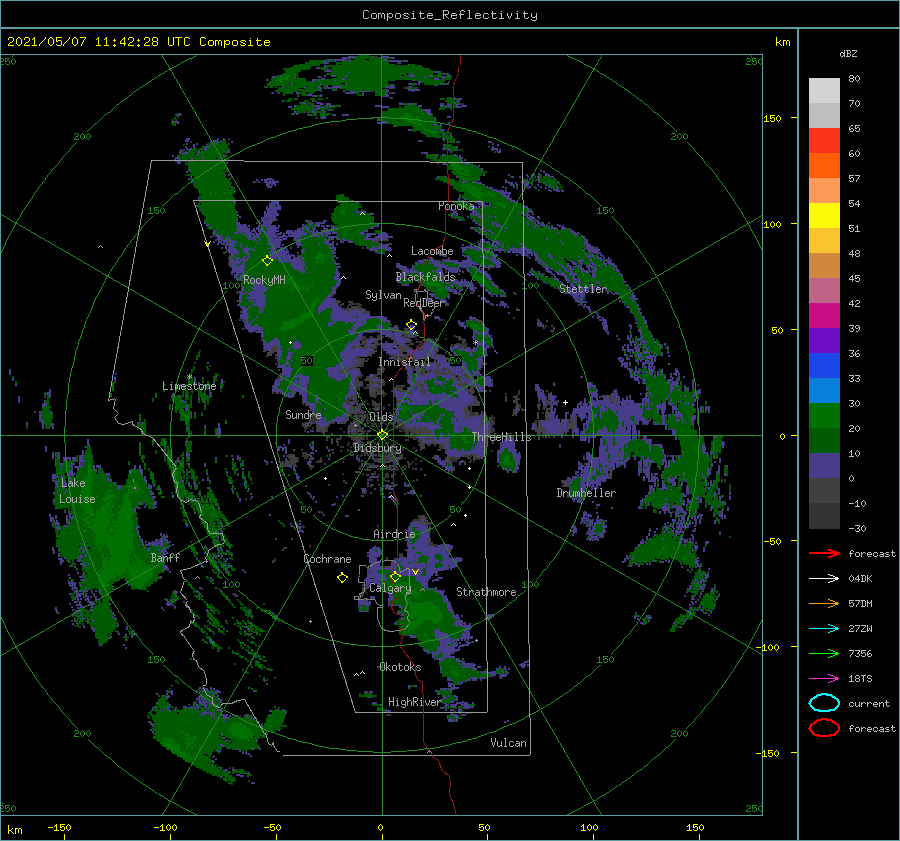Screen dimensions: 900x841
Task: Click the Sundre city label
Action: 303,414
